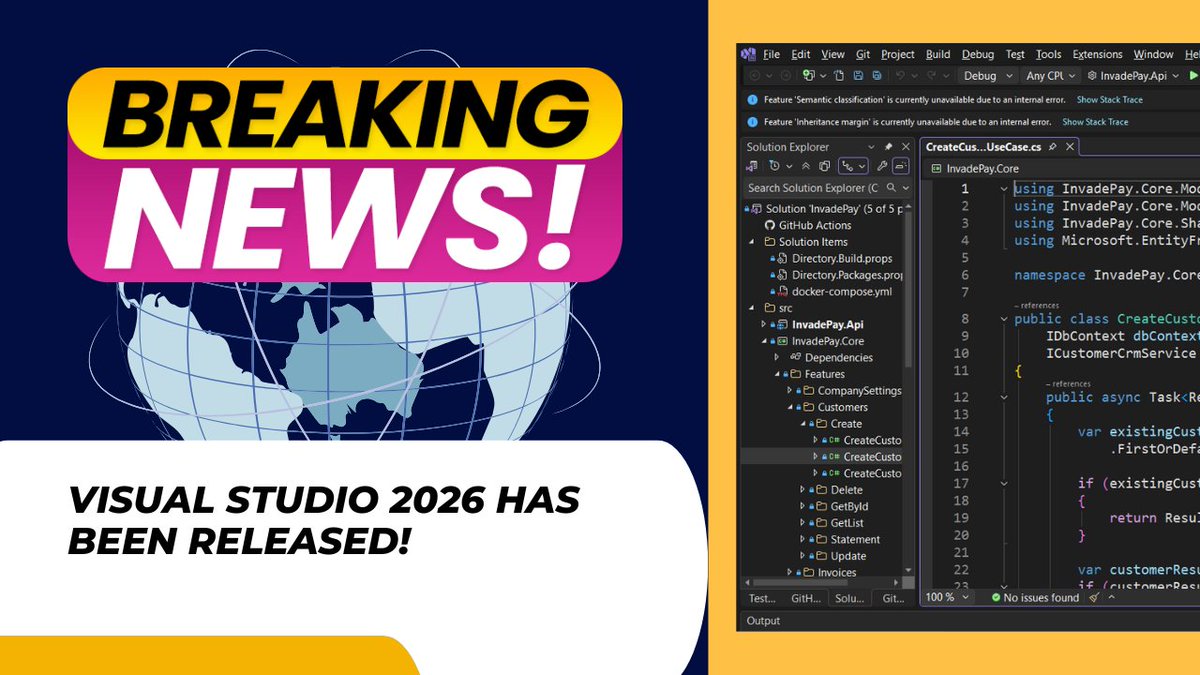Toggle the boxed Git changes view button
The width and height of the screenshot is (1200, 675).
tap(853, 166)
